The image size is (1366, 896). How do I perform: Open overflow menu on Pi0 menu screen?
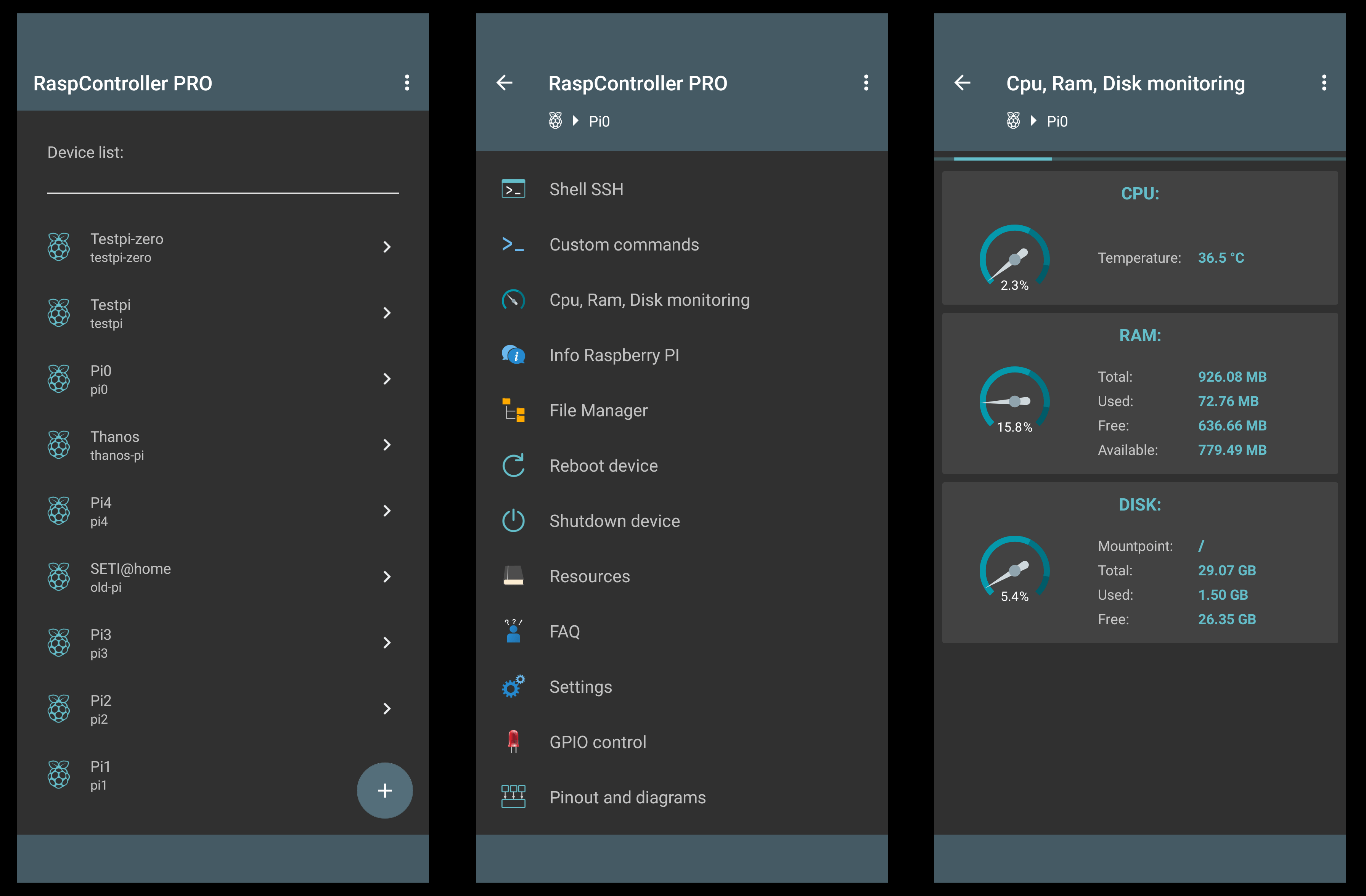point(866,83)
